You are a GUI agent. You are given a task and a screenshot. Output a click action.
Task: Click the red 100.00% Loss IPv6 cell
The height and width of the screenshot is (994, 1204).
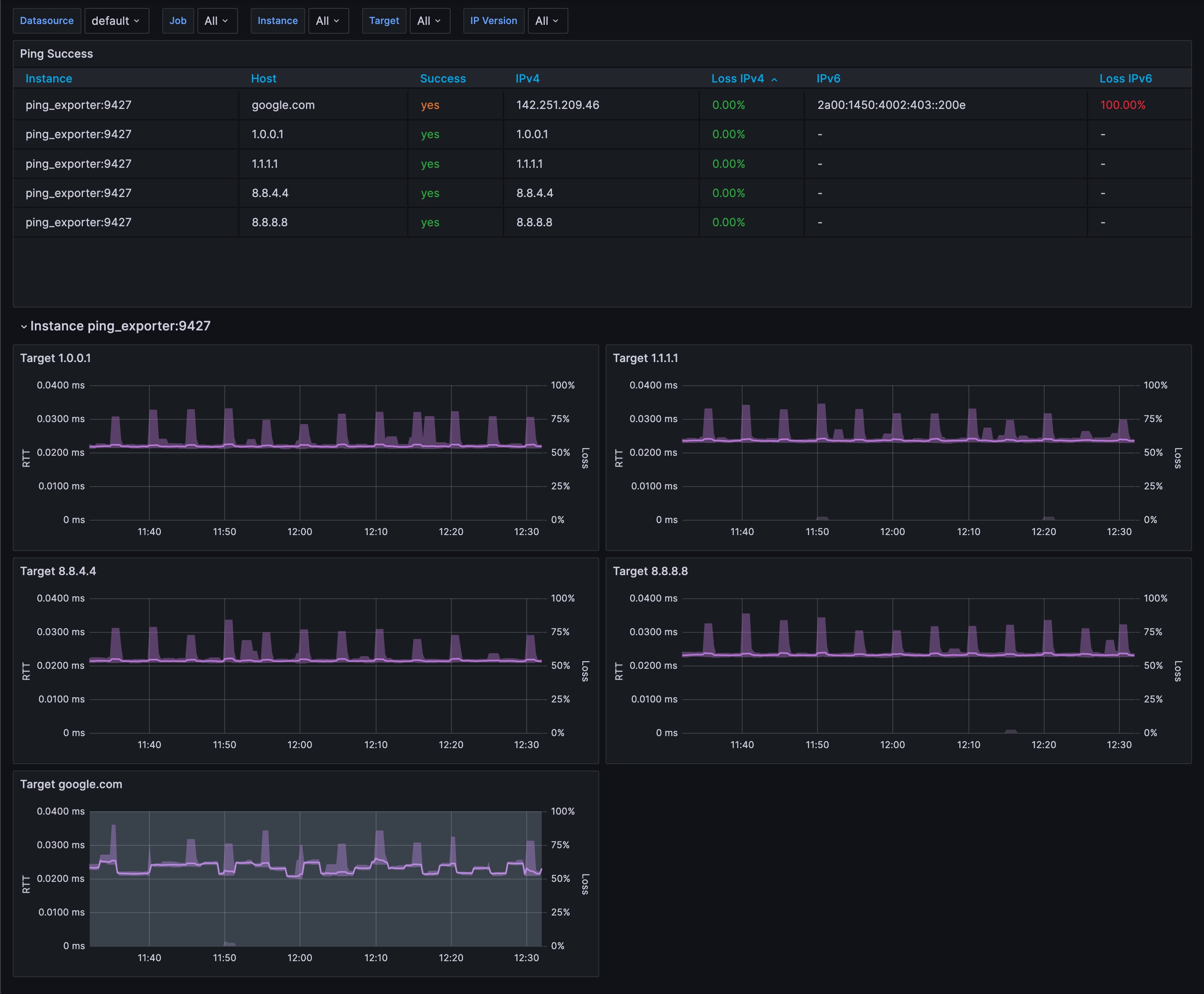pos(1122,105)
